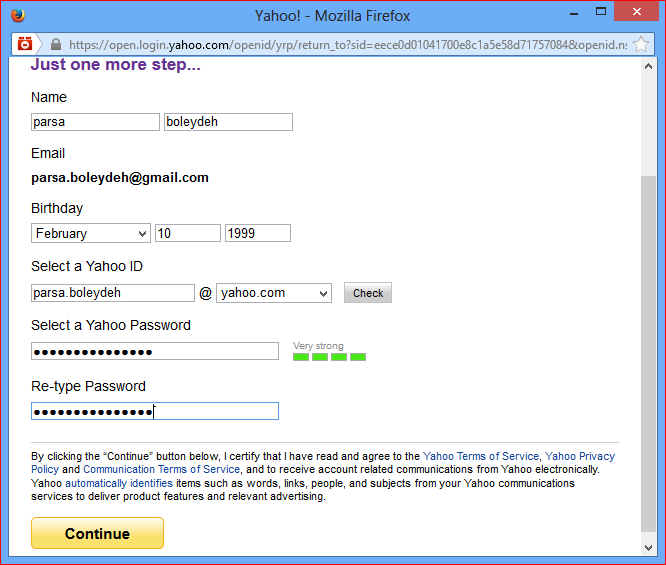This screenshot has width=666, height=565.
Task: Click the first name field containing parsa
Action: tap(95, 122)
